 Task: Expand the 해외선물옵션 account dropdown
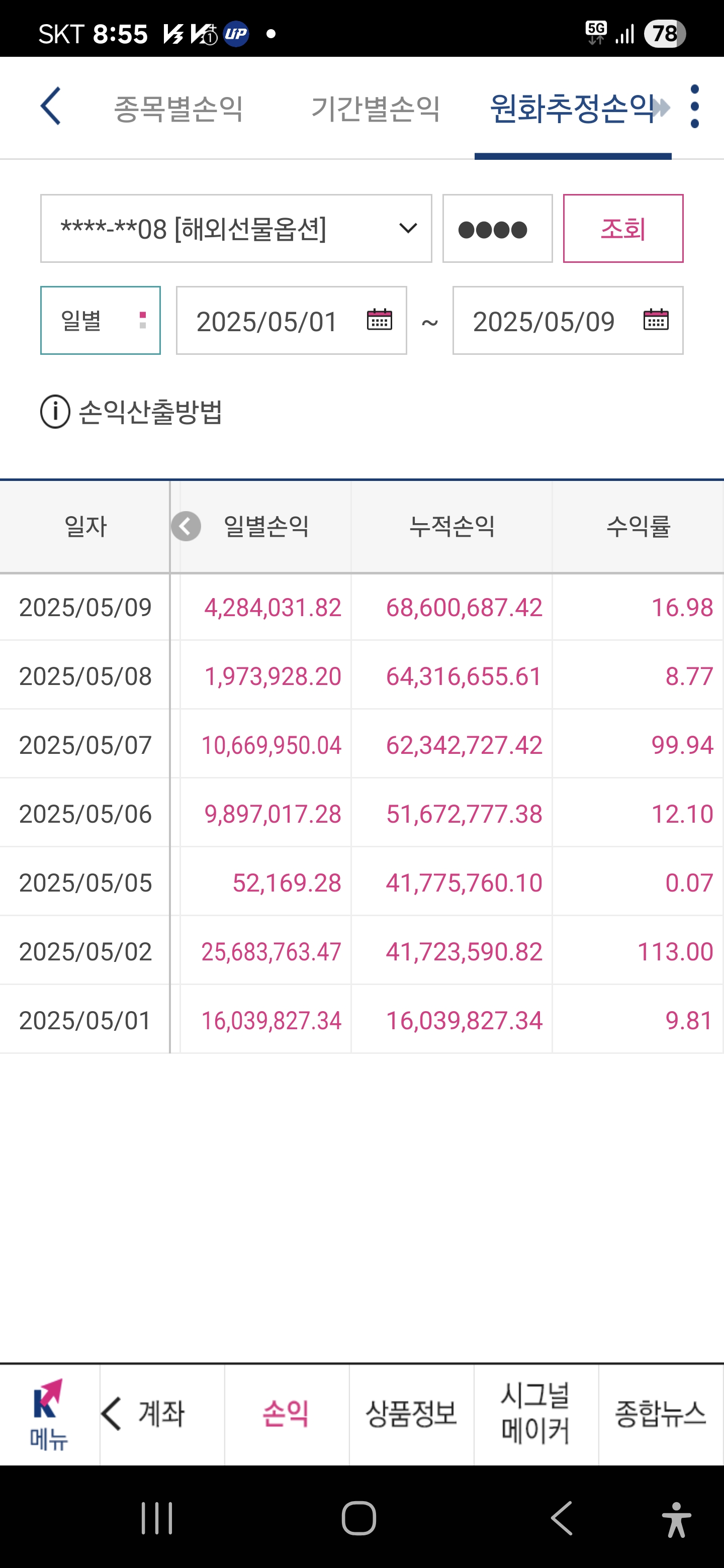coord(236,229)
